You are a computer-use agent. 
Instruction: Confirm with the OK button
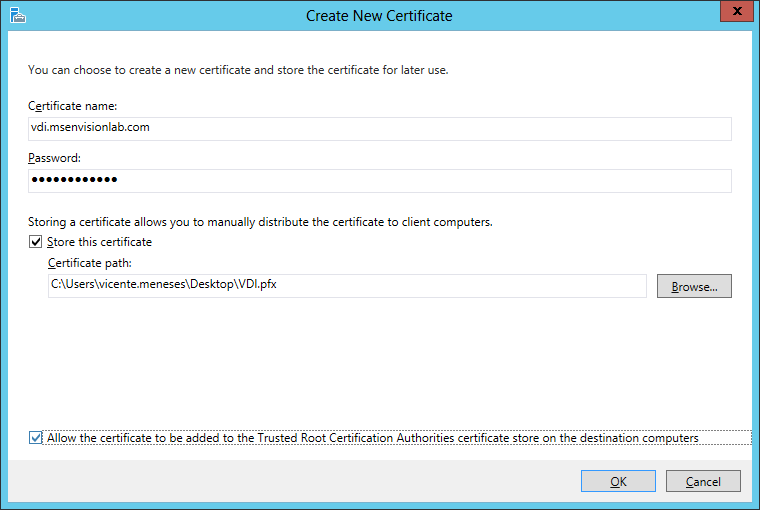[x=619, y=481]
